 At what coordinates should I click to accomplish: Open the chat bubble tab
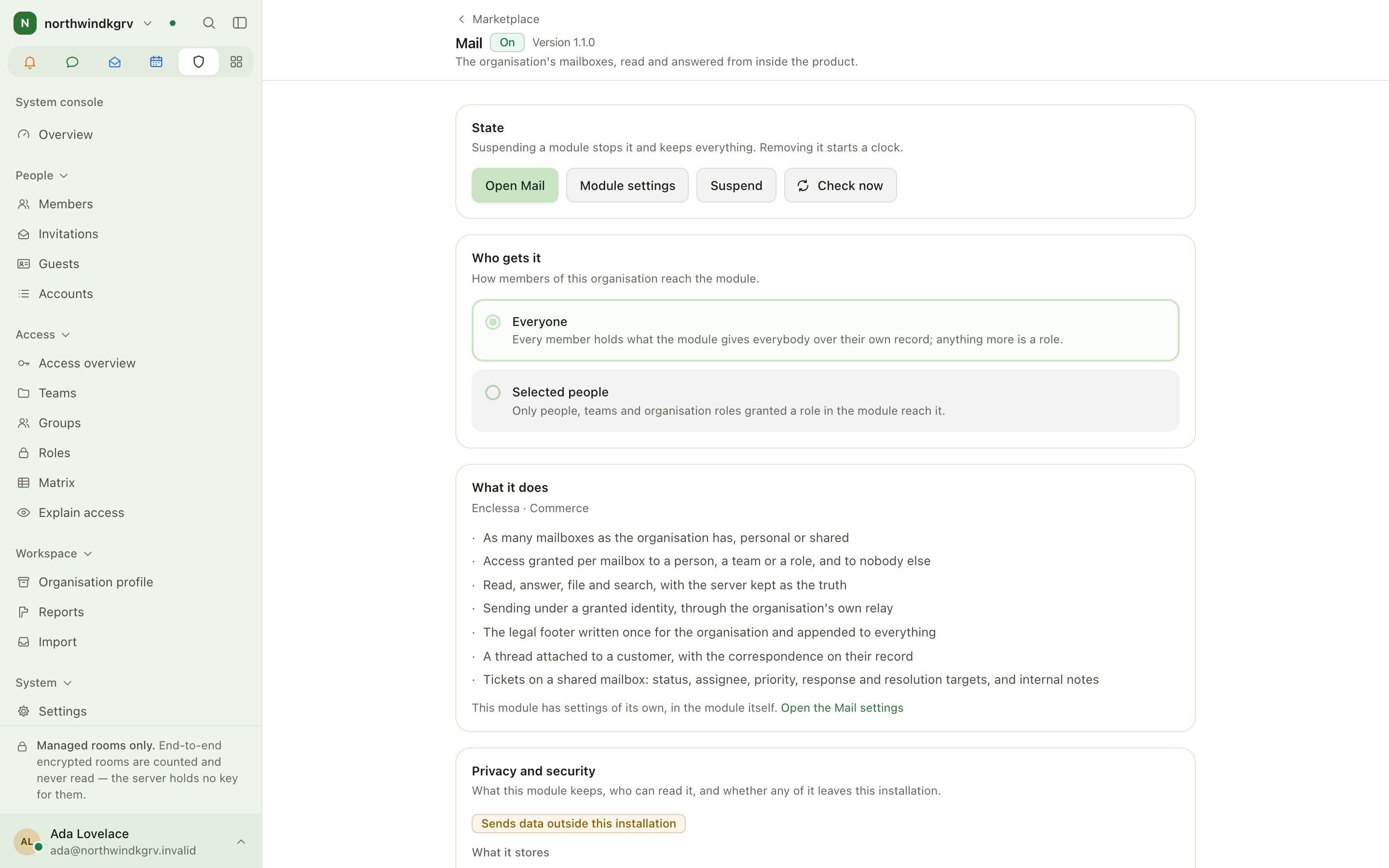coord(72,62)
